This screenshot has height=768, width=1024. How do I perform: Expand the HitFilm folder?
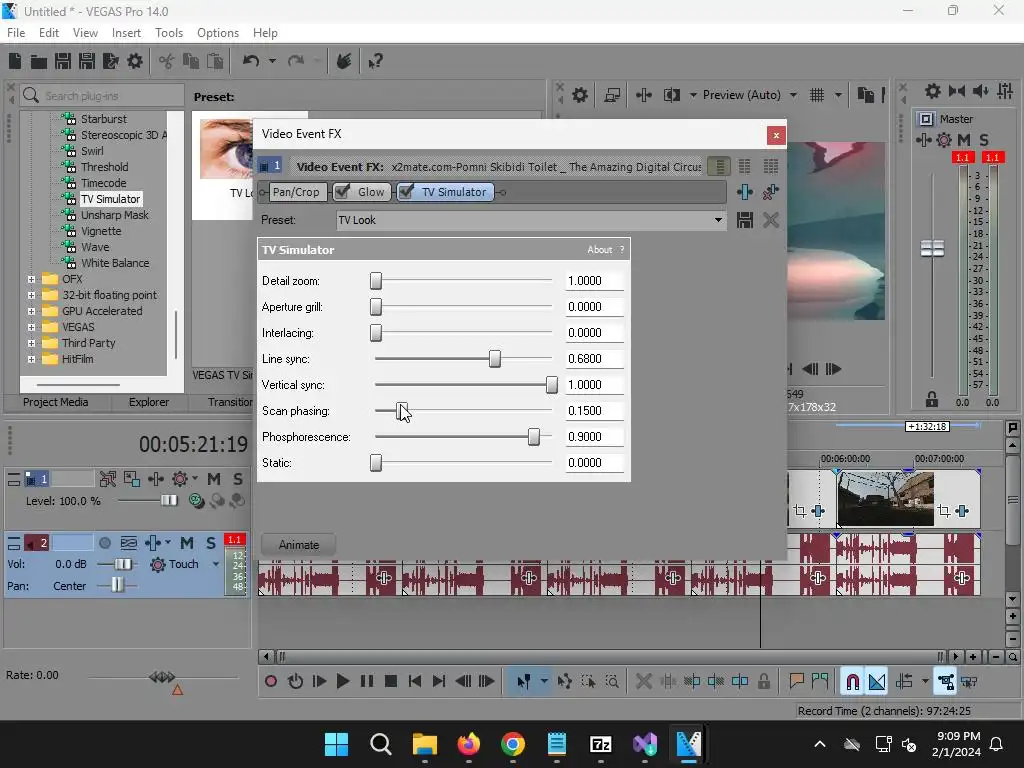coord(31,359)
